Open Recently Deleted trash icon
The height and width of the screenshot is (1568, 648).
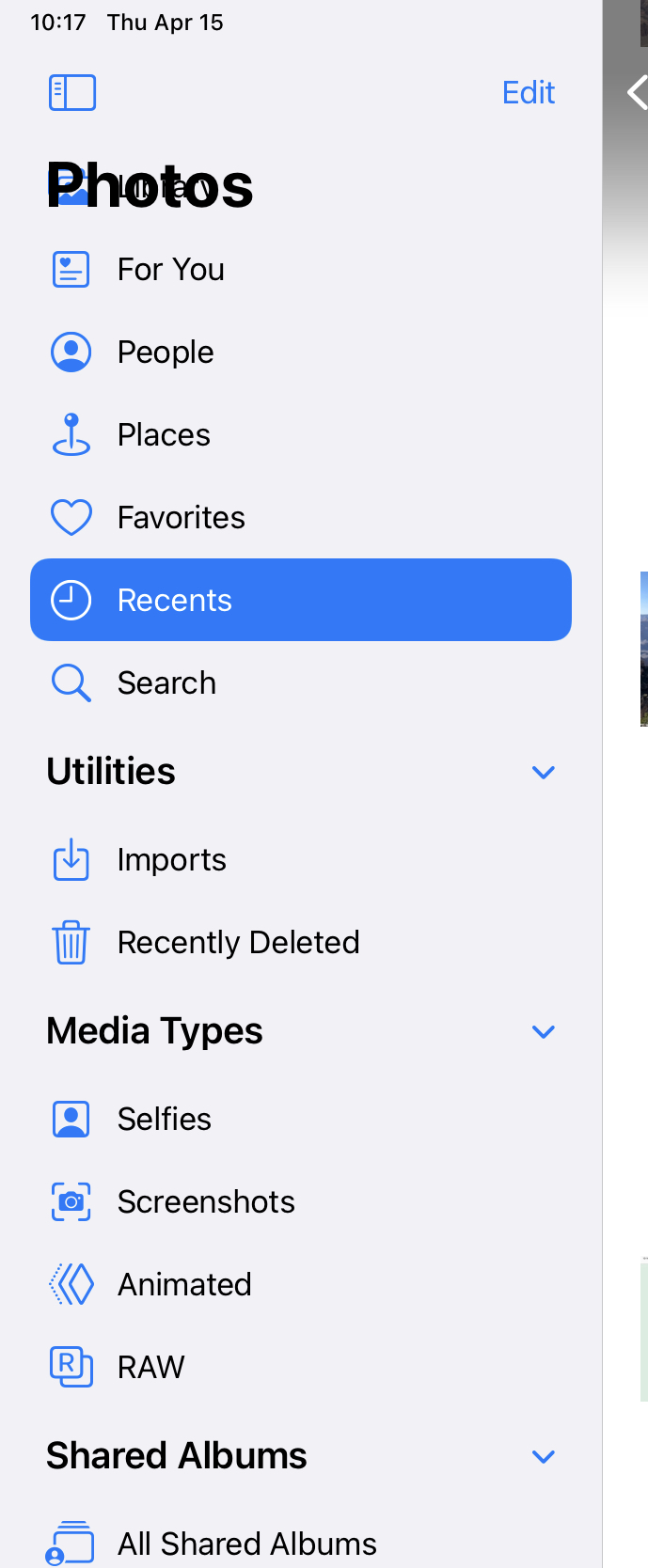(x=71, y=943)
